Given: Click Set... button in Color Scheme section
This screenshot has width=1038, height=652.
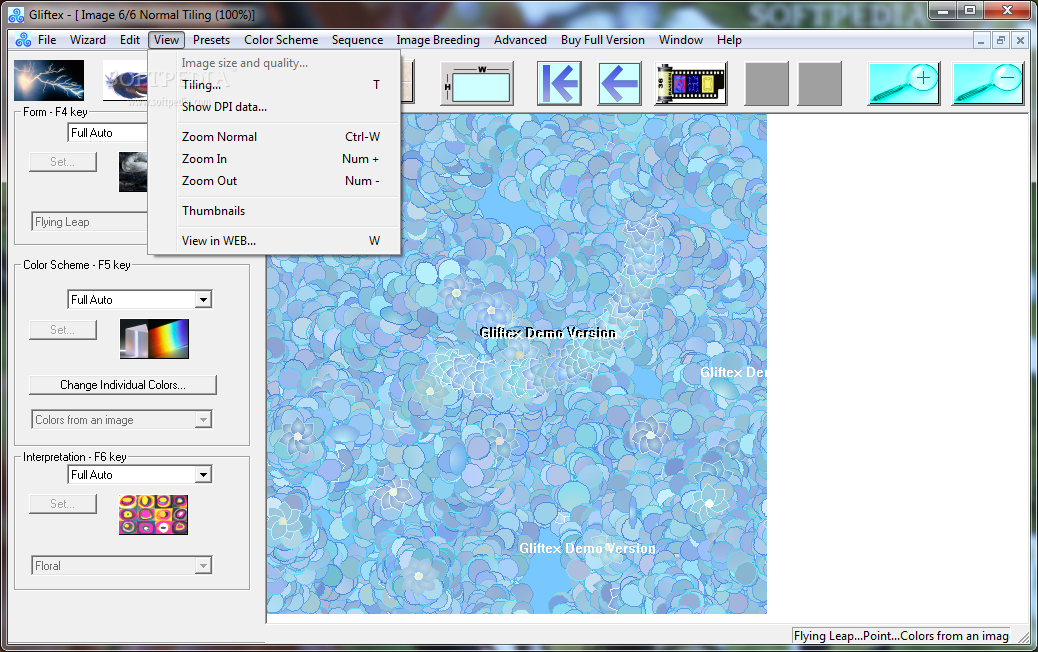Looking at the screenshot, I should pyautogui.click(x=63, y=330).
